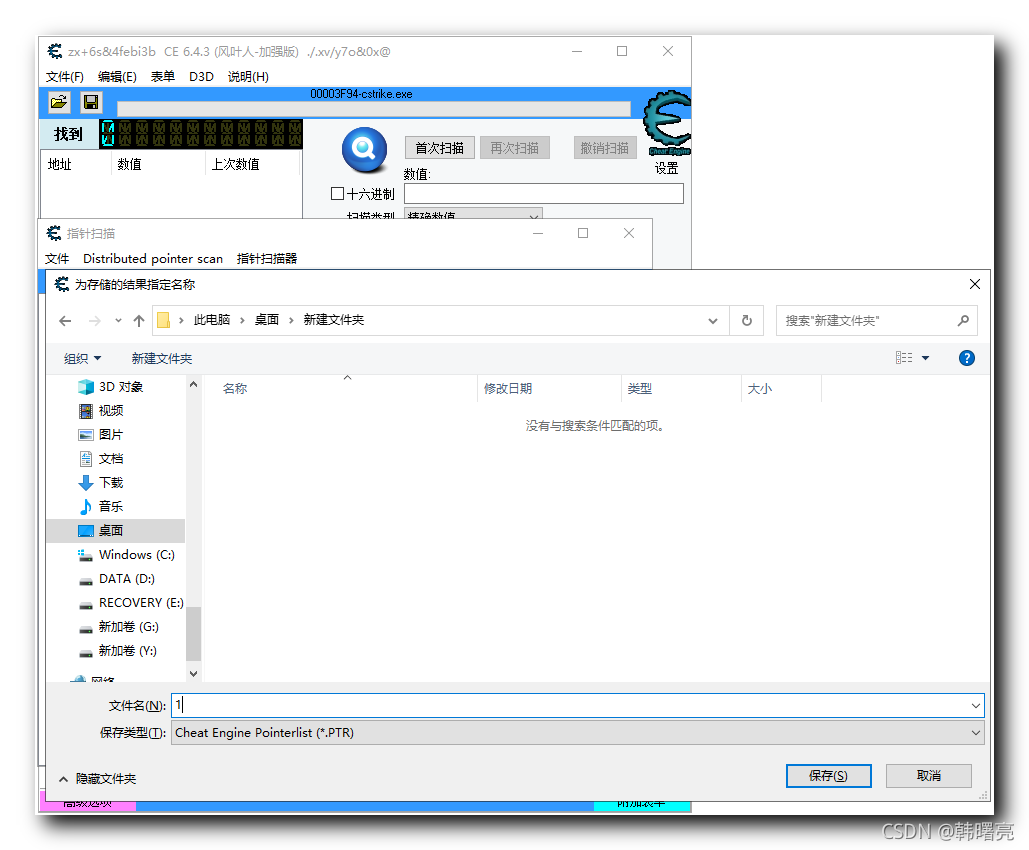
Task: Select 桌面 in the sidebar
Action: click(x=116, y=530)
